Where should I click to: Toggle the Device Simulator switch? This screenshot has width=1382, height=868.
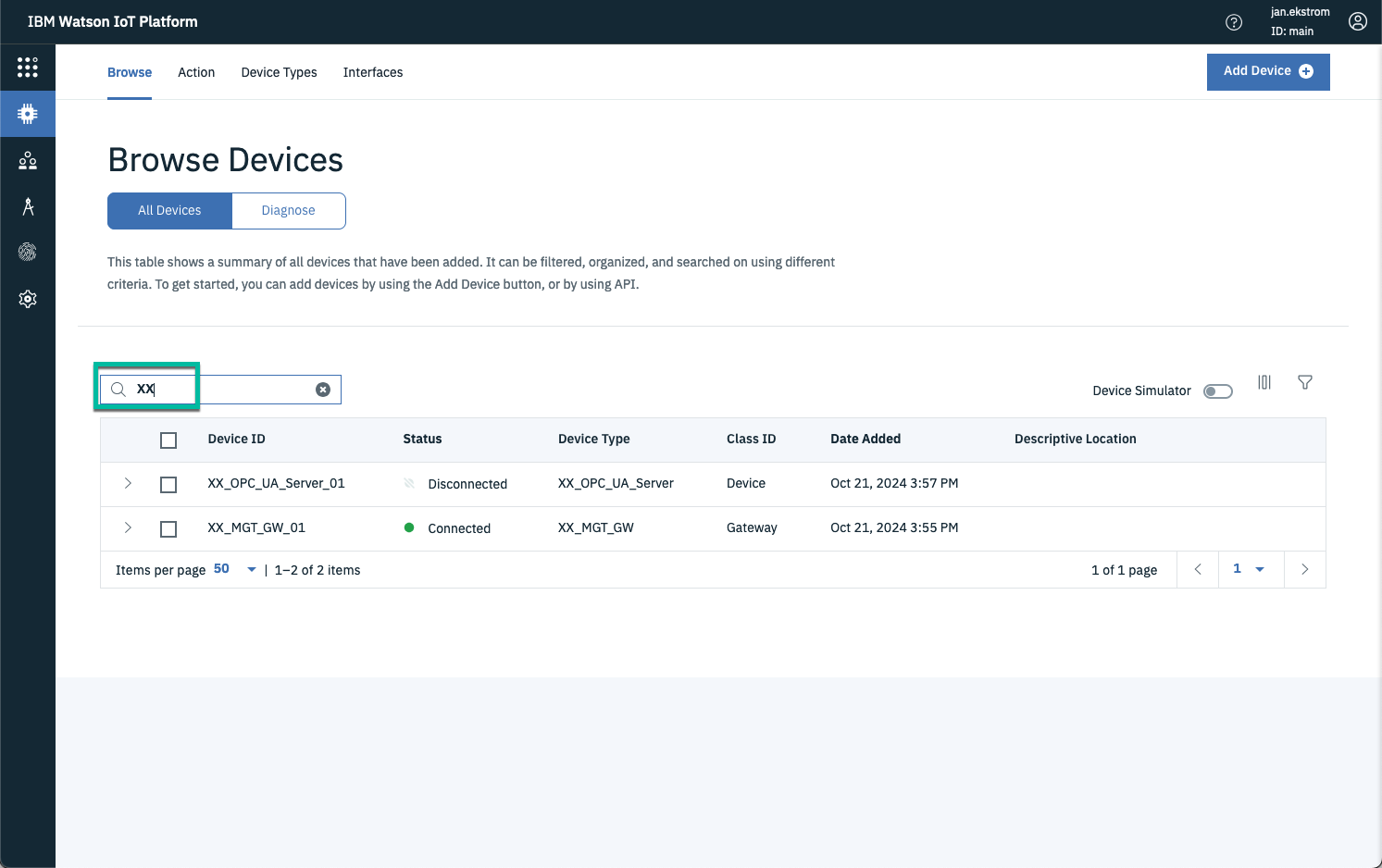tap(1218, 391)
